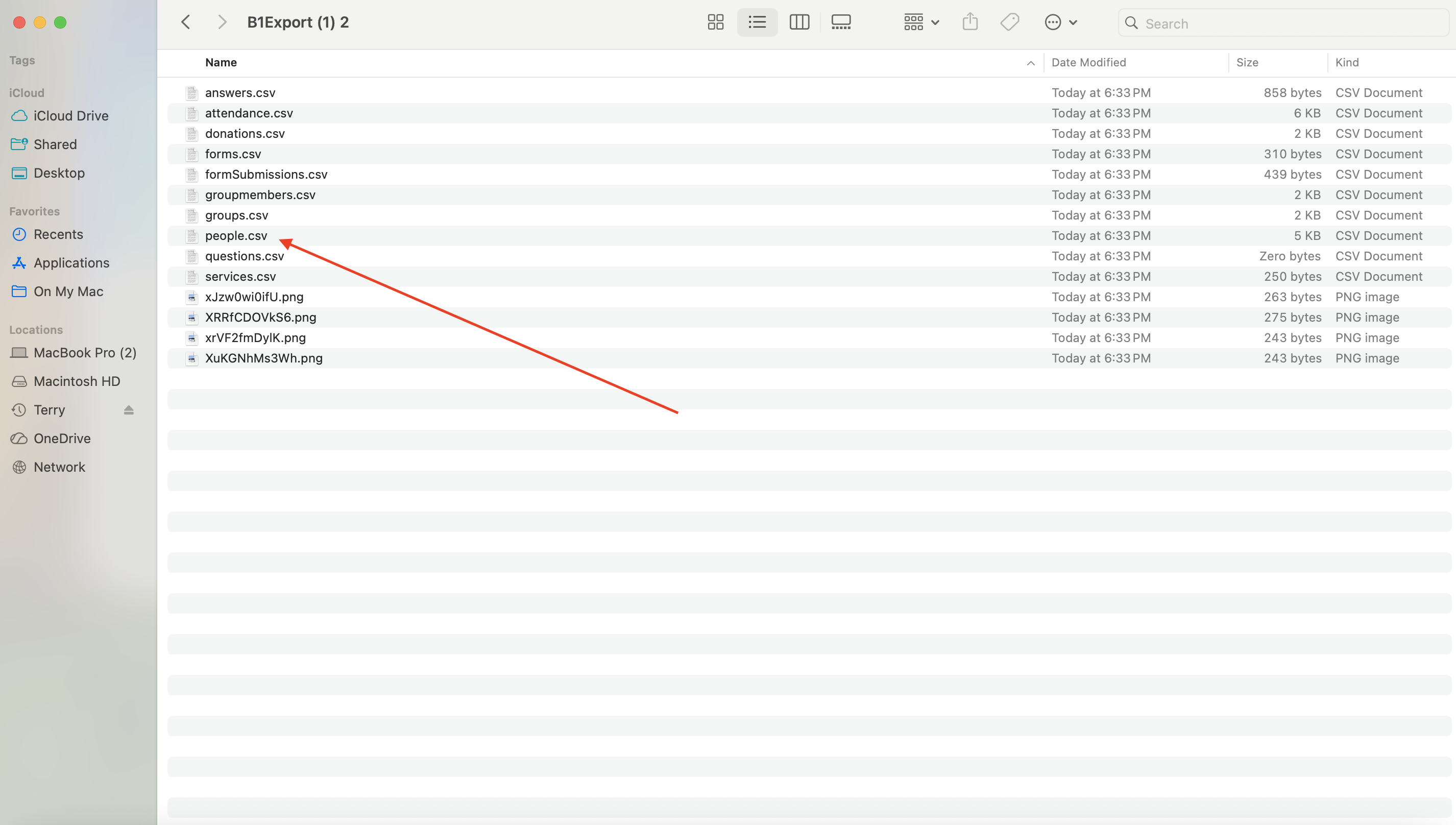The height and width of the screenshot is (825, 1456).
Task: Select the people.csv file
Action: pyautogui.click(x=236, y=236)
